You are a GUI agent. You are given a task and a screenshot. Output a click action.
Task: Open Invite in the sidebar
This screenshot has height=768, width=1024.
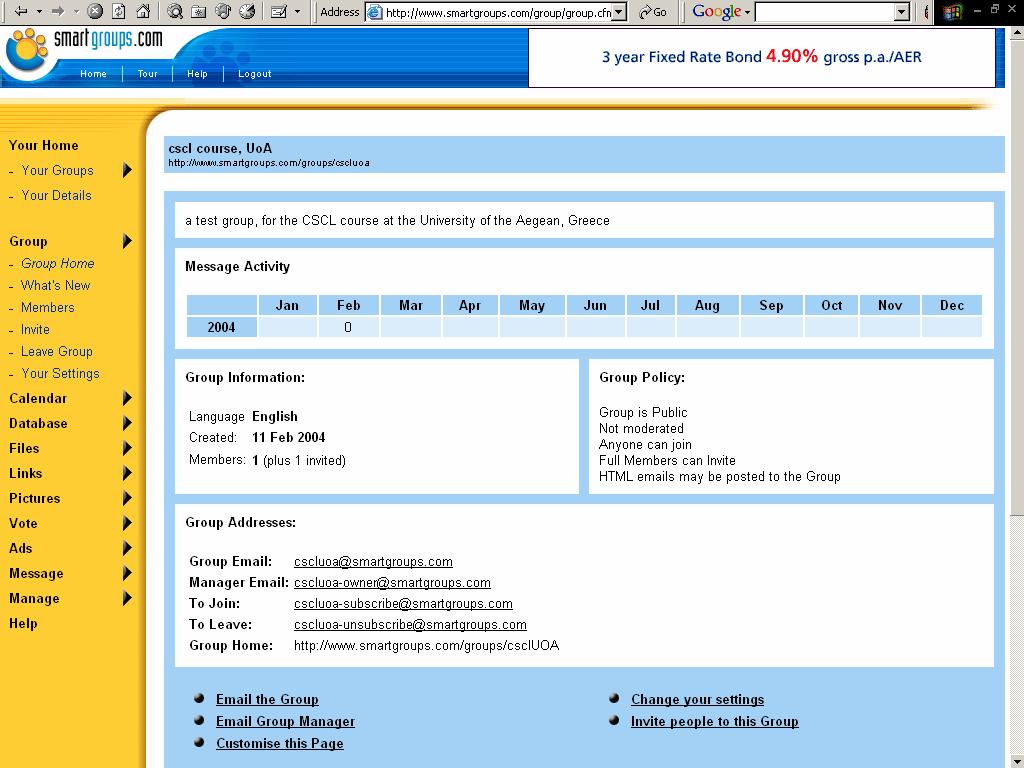pos(35,330)
